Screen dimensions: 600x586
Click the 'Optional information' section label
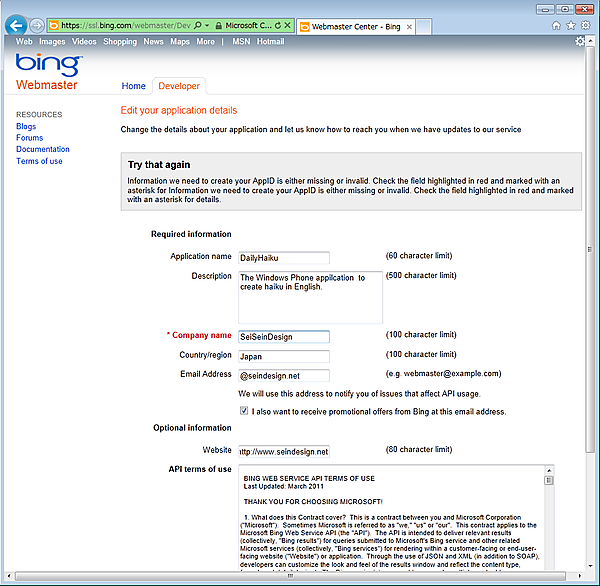[x=192, y=428]
